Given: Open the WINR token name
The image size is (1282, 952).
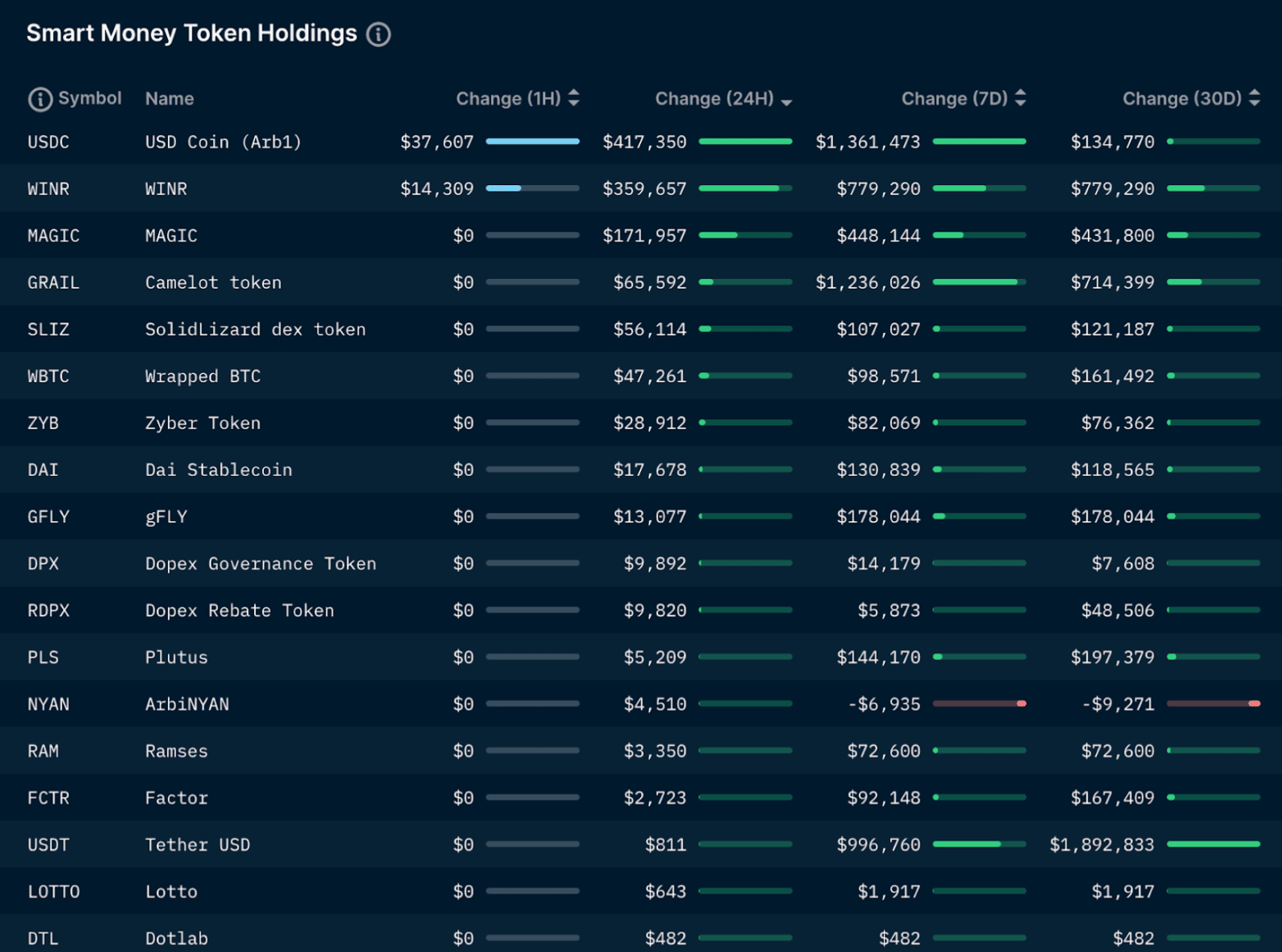Looking at the screenshot, I should [x=166, y=189].
